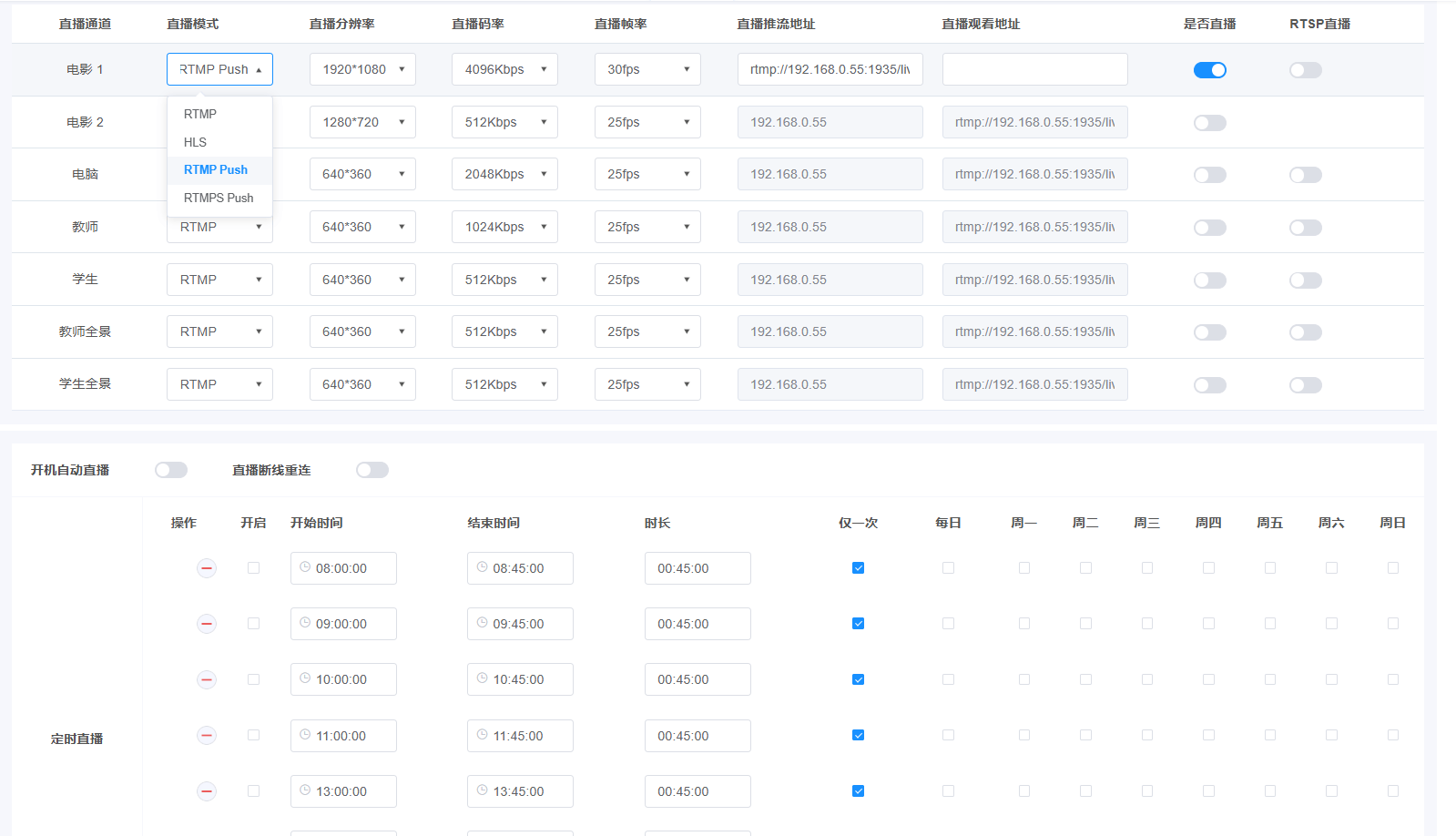Image resolution: width=1456 pixels, height=836 pixels.
Task: Open 电影 1 bitrate dropdown 4096Kbps
Action: [504, 69]
